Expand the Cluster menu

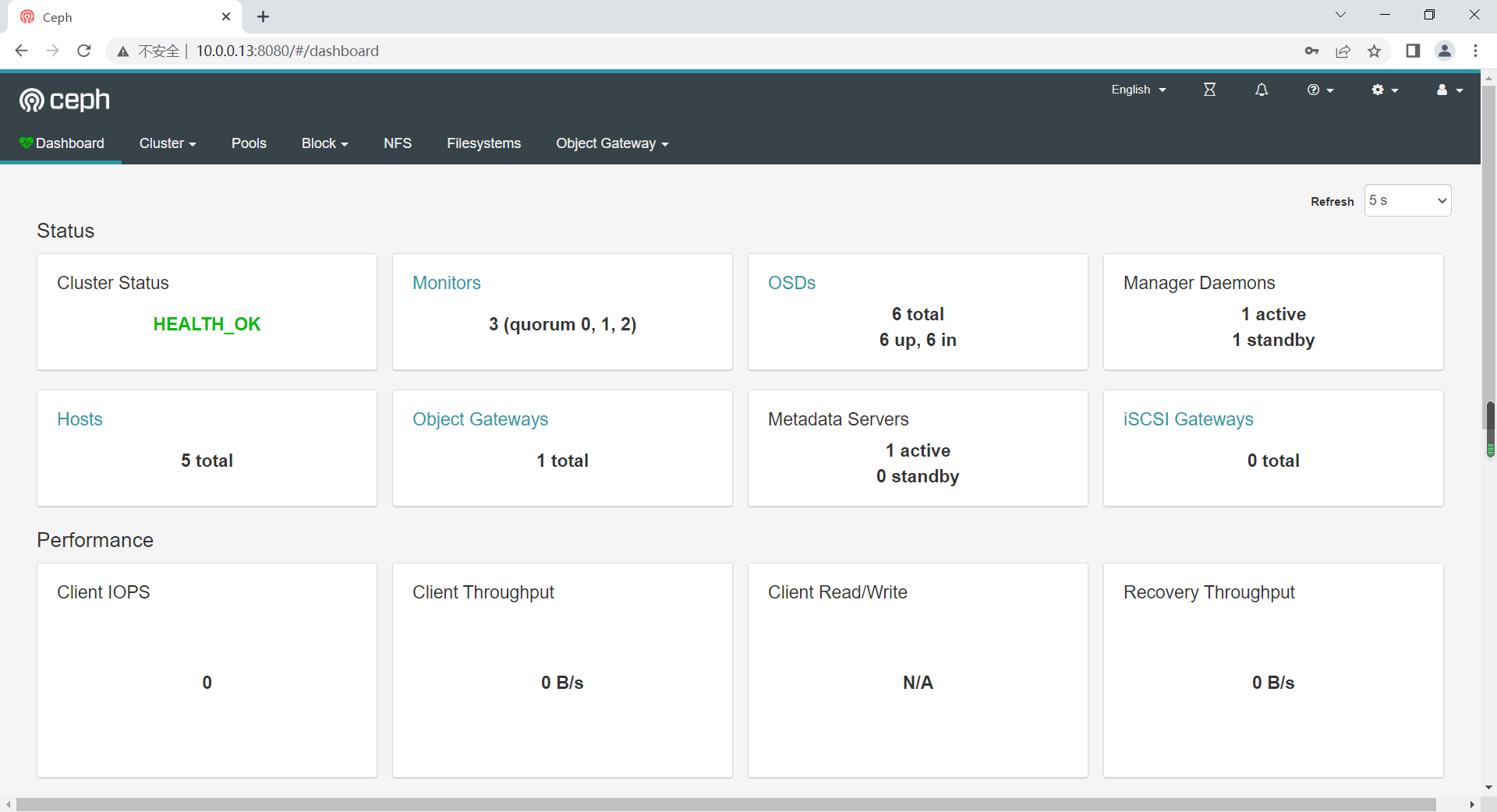[x=168, y=143]
